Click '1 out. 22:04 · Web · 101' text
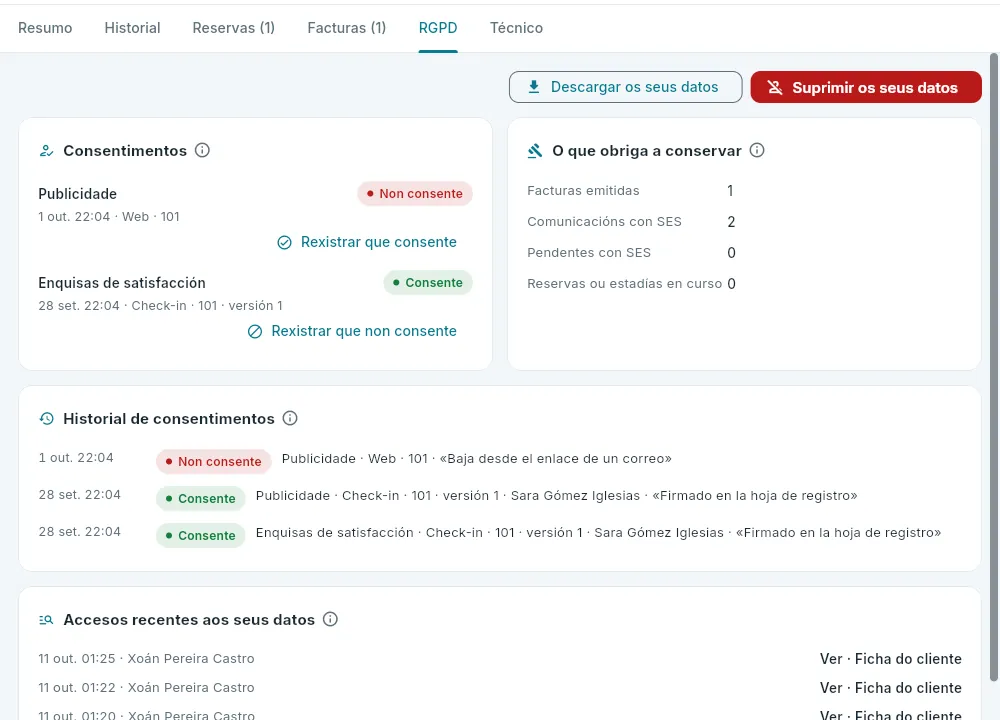Viewport: 1000px width, 720px height. click(x=108, y=217)
